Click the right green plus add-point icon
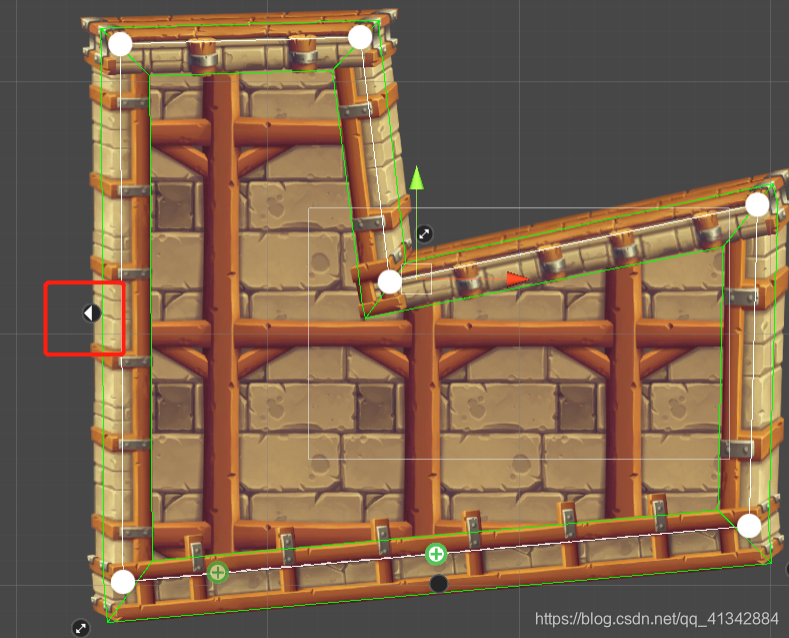The width and height of the screenshot is (789, 638). 436,554
